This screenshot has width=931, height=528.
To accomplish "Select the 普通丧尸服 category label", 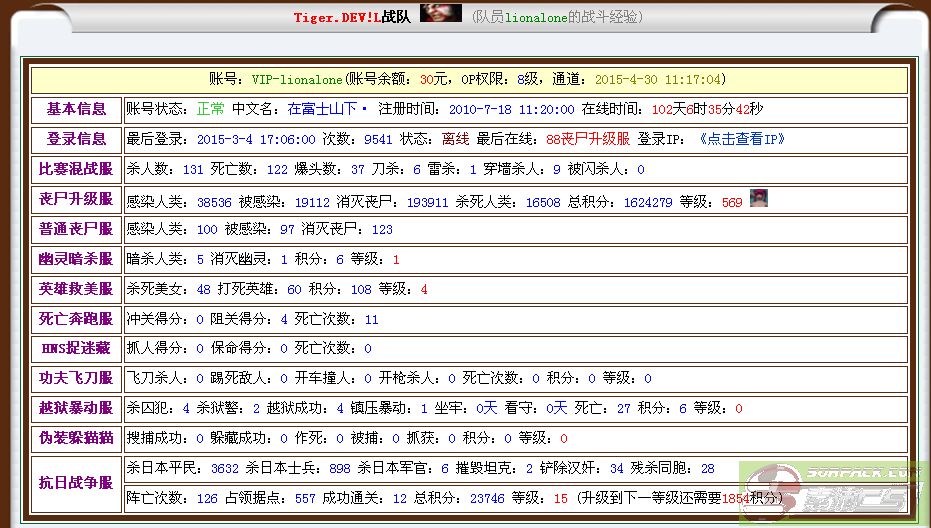I will click(76, 230).
